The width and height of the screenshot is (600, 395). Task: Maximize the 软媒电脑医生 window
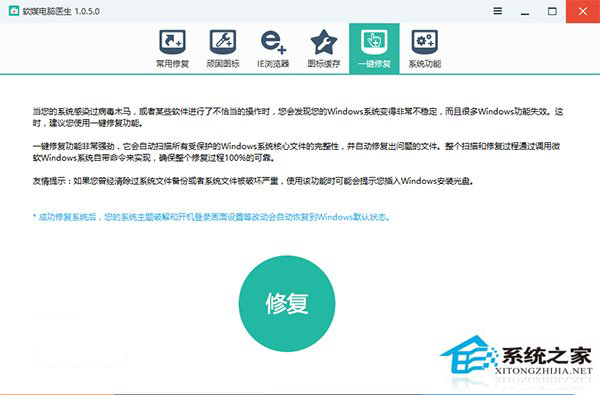pos(552,11)
